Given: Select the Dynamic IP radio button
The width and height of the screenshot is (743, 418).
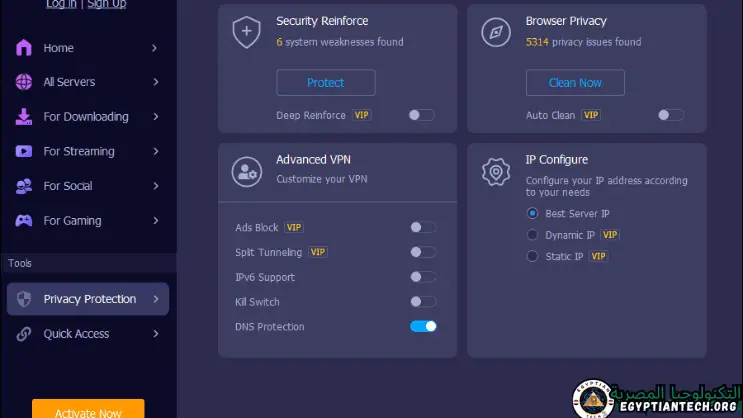Looking at the screenshot, I should coord(532,235).
